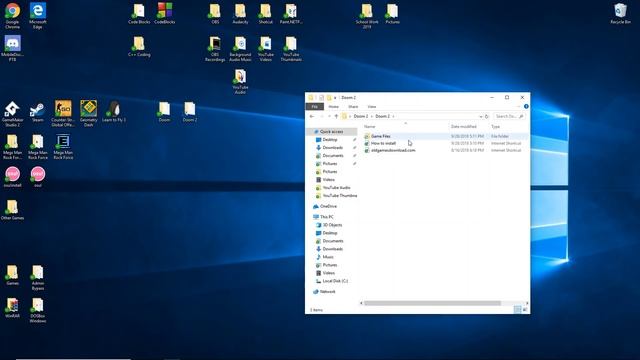Sort by Date modified column header
640x360 pixels.
click(464, 127)
